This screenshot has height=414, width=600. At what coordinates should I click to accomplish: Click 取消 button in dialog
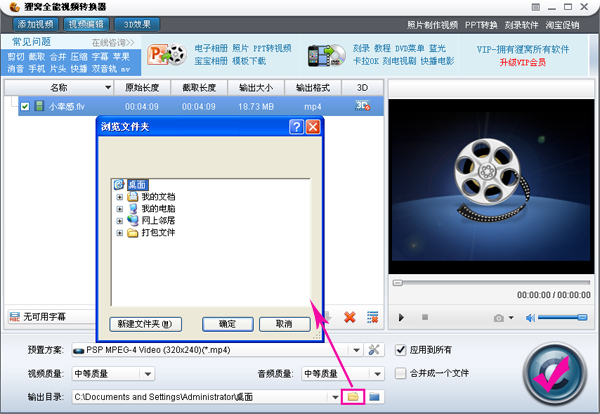(x=284, y=324)
